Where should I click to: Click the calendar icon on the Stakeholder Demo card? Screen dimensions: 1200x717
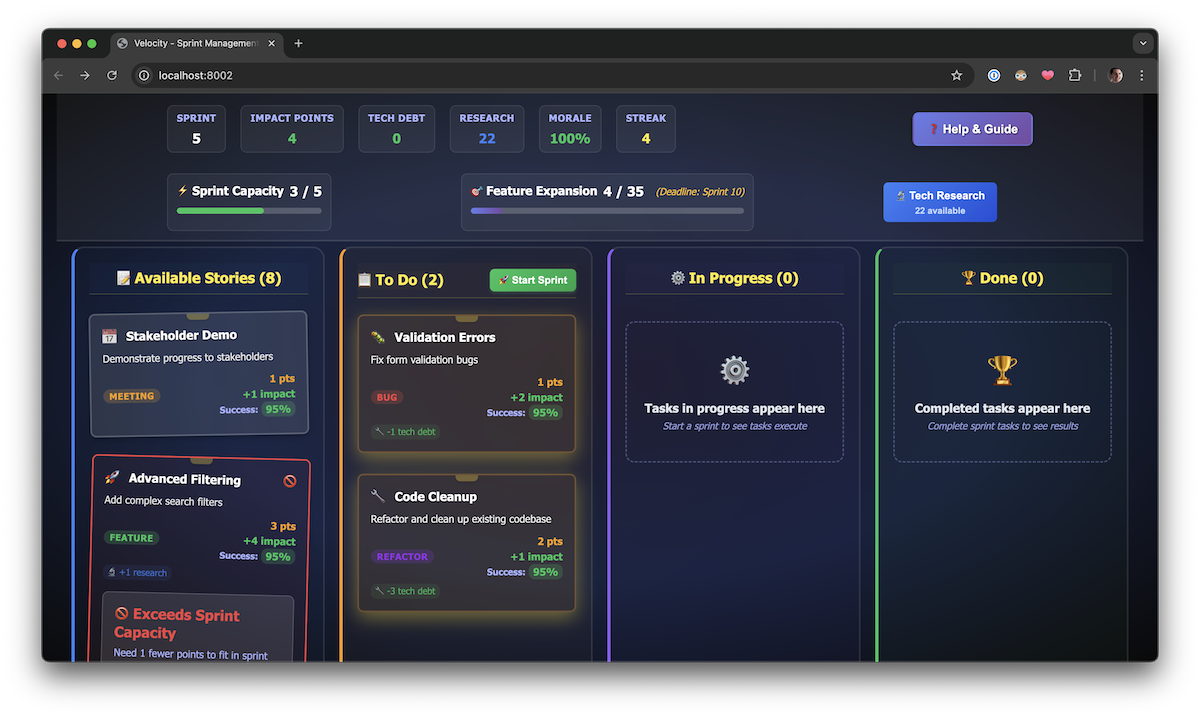point(110,336)
